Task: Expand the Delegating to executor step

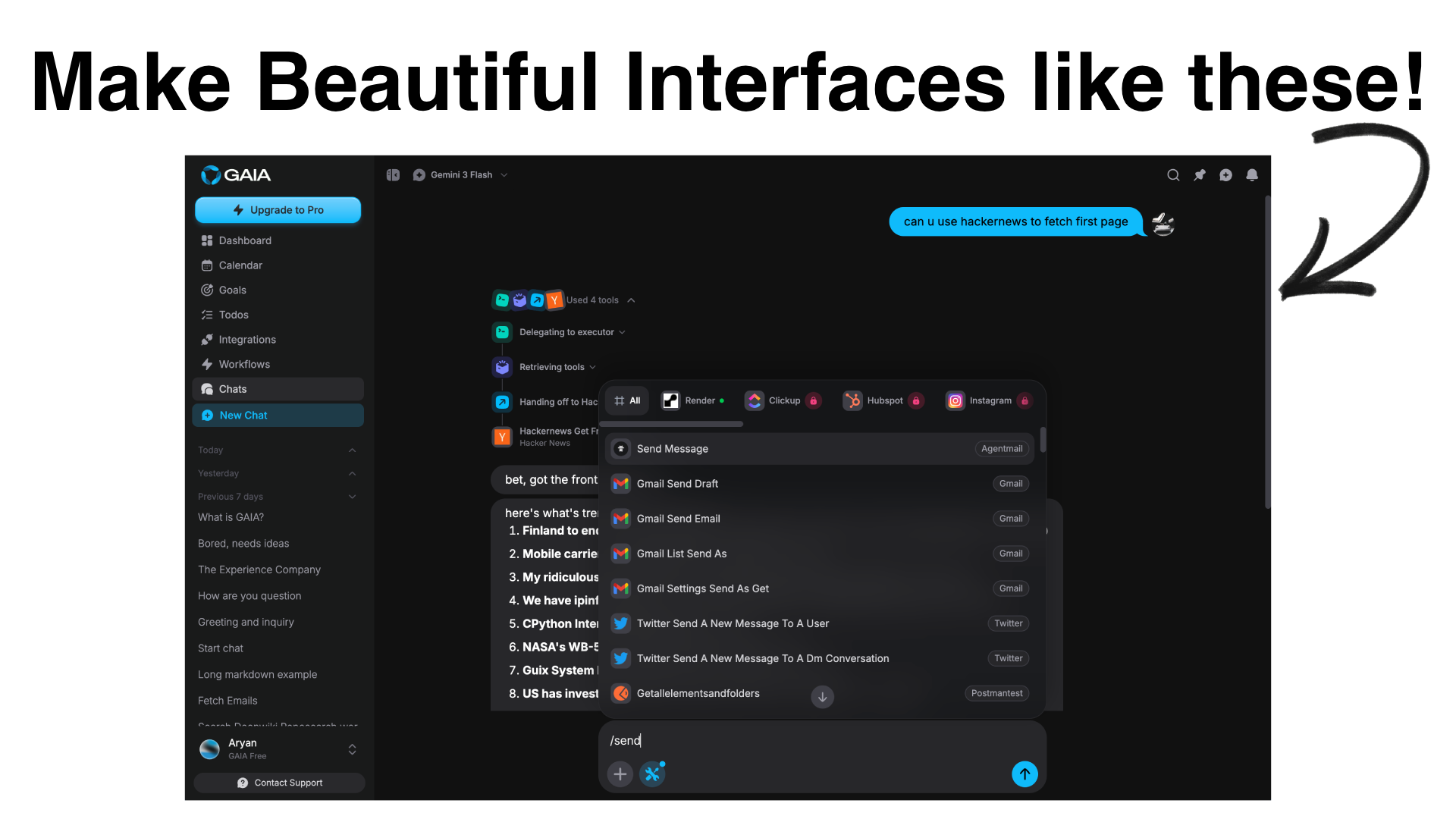Action: click(622, 331)
